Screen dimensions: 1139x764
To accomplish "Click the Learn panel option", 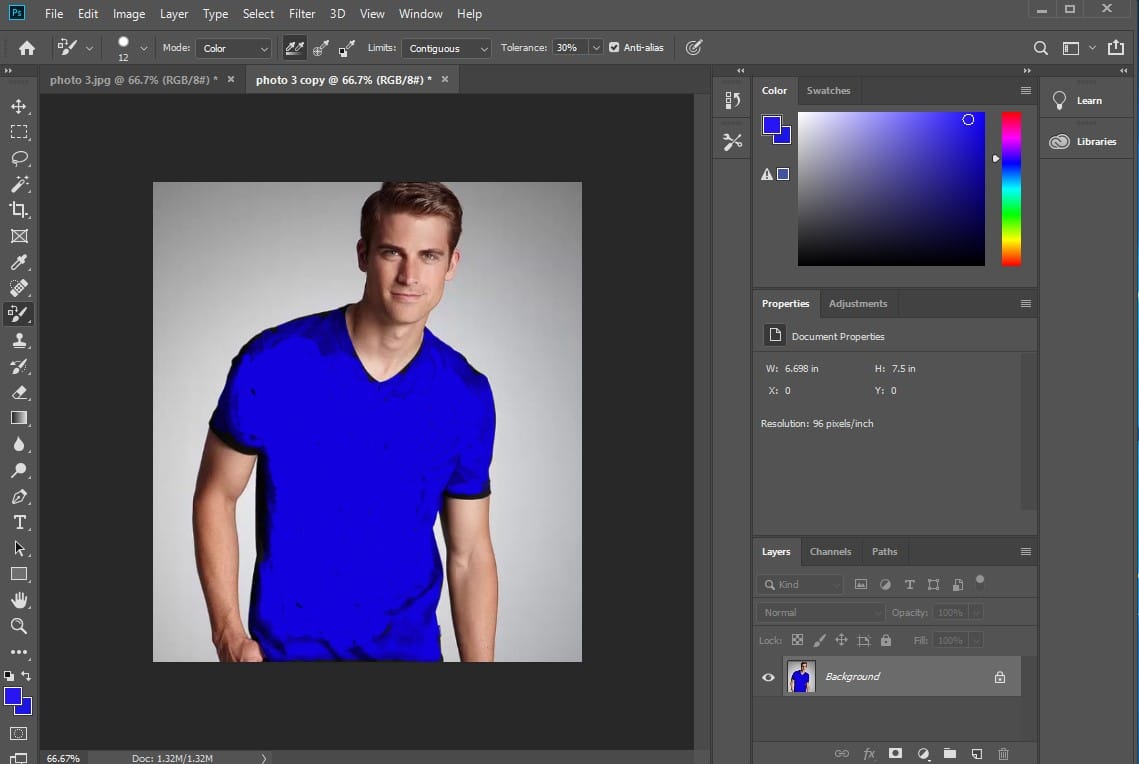I will (x=1086, y=99).
